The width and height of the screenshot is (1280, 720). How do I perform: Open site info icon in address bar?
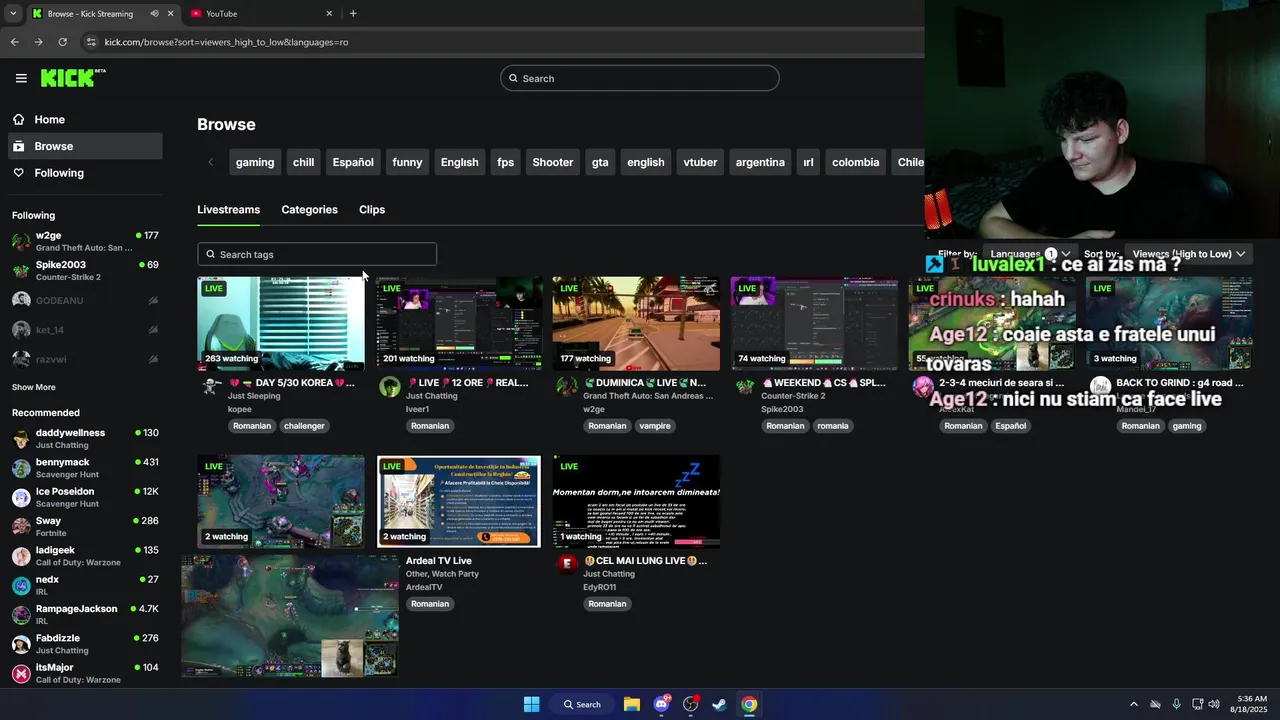pyautogui.click(x=91, y=42)
